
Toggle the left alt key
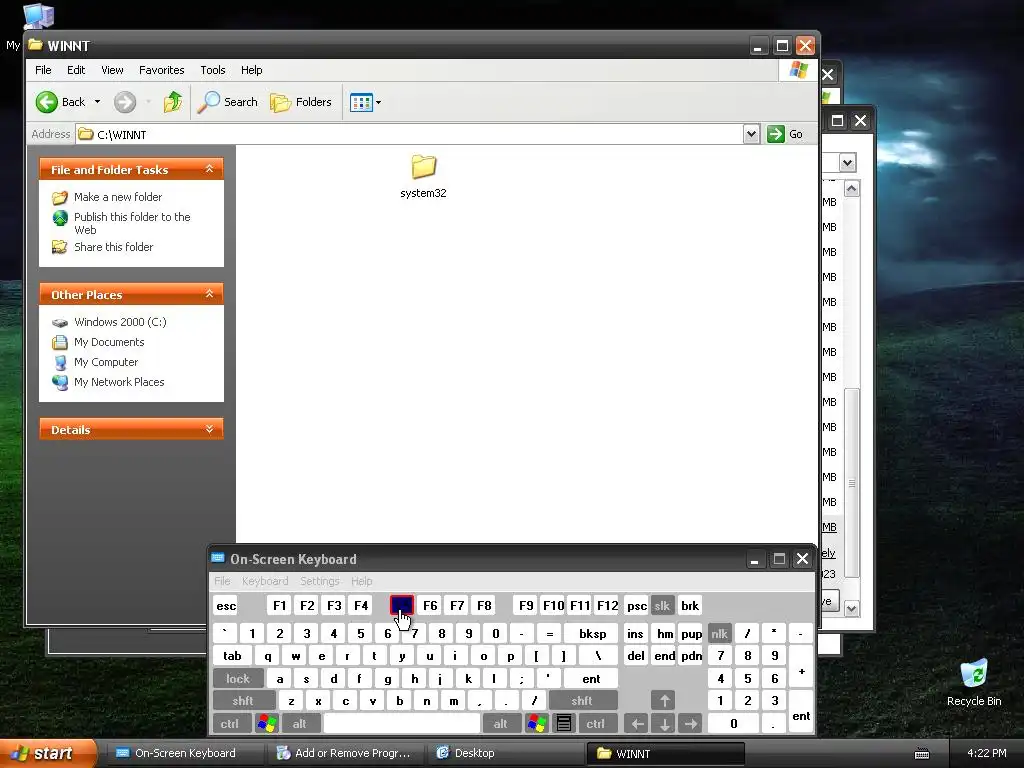pyautogui.click(x=300, y=724)
